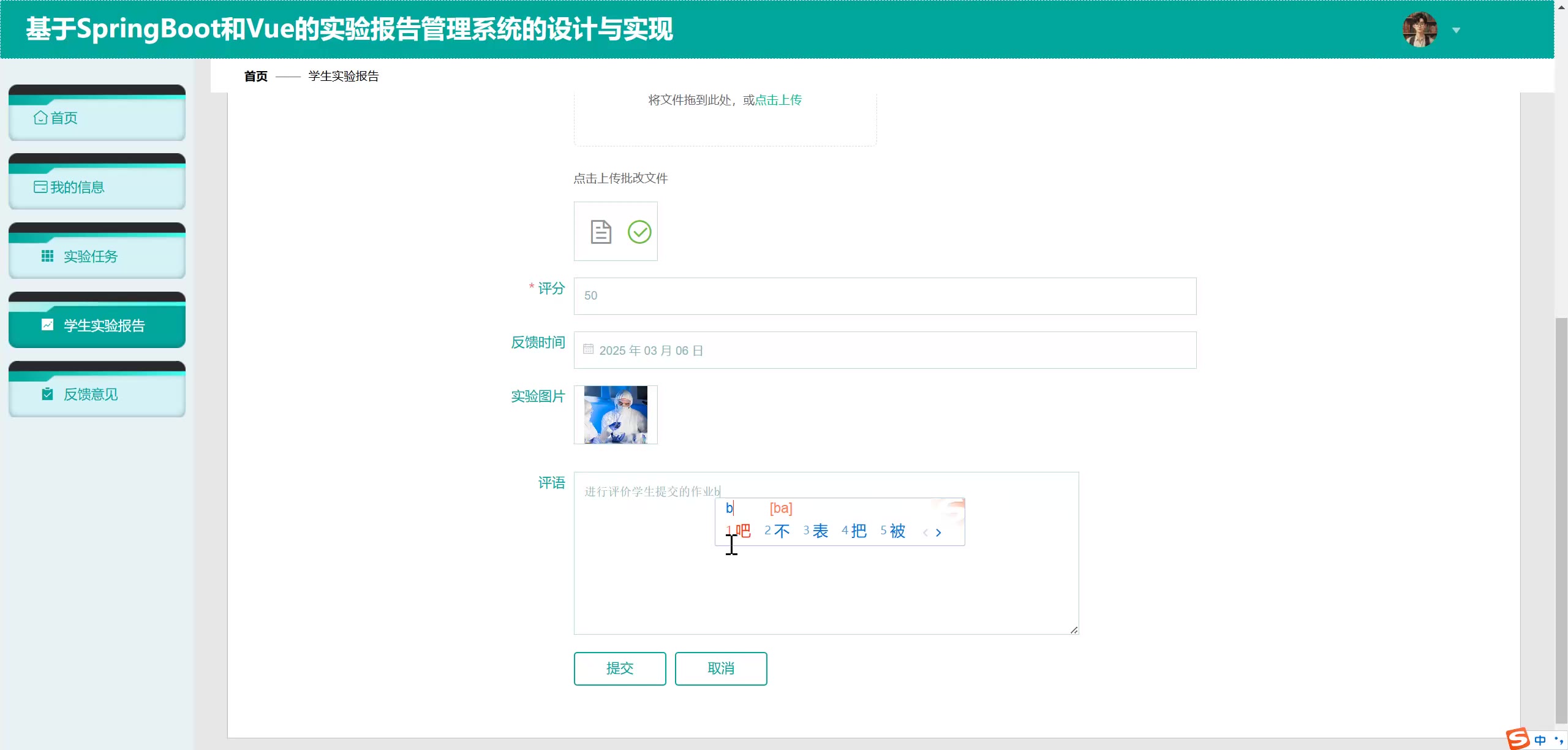Expand the user avatar dropdown arrow
Viewport: 1568px width, 750px height.
tap(1457, 30)
